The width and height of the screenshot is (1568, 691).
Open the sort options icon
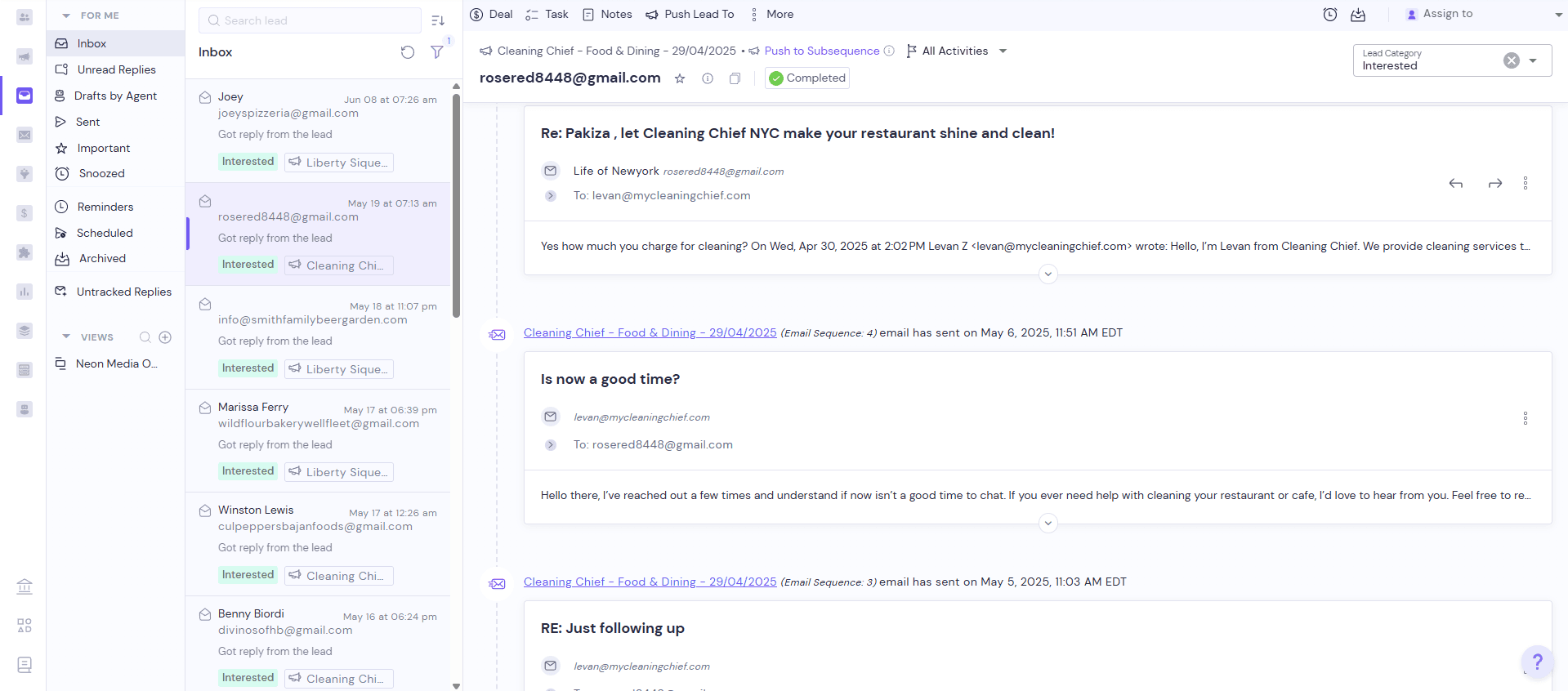(438, 20)
